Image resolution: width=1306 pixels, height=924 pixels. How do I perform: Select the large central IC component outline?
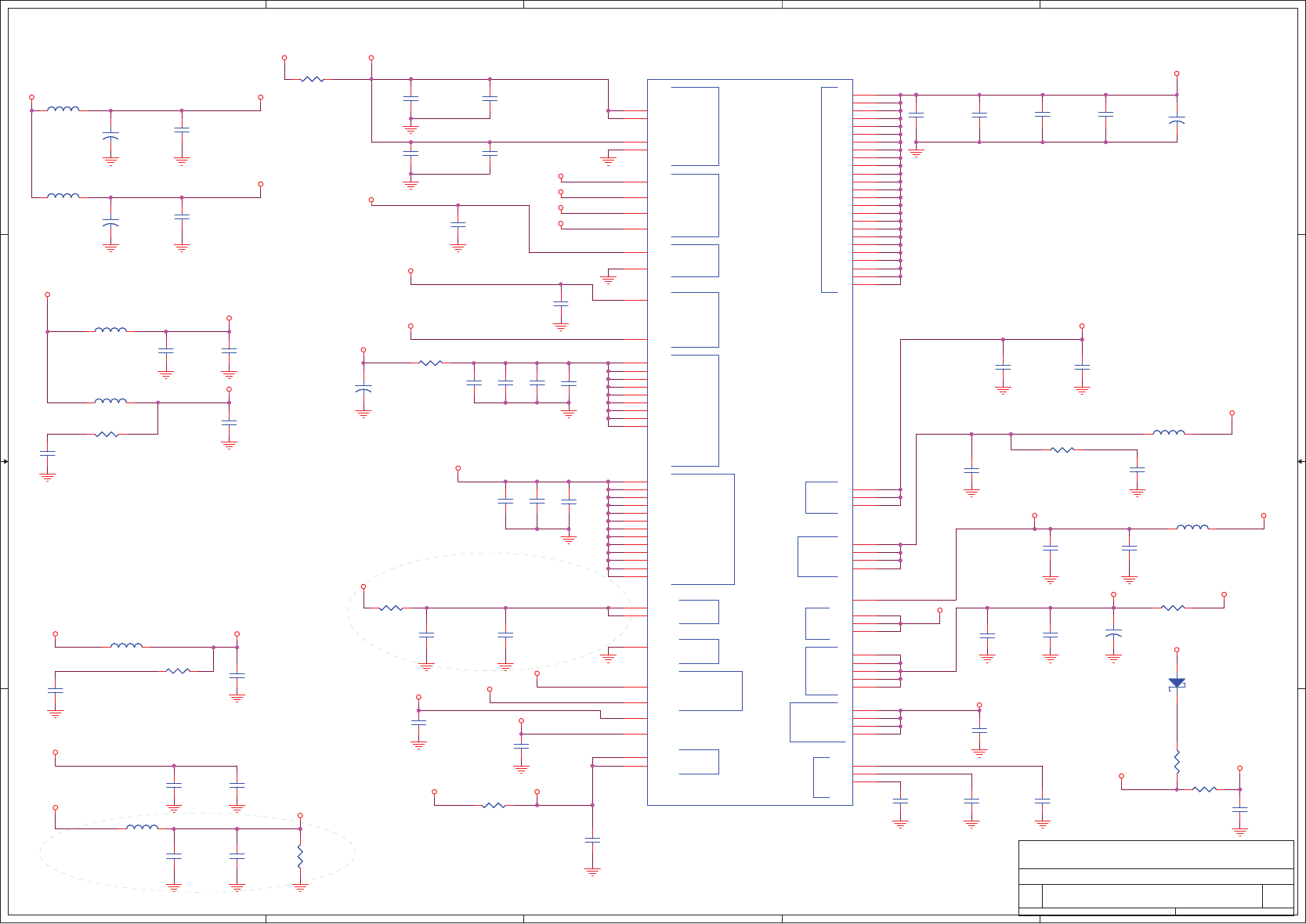750,442
